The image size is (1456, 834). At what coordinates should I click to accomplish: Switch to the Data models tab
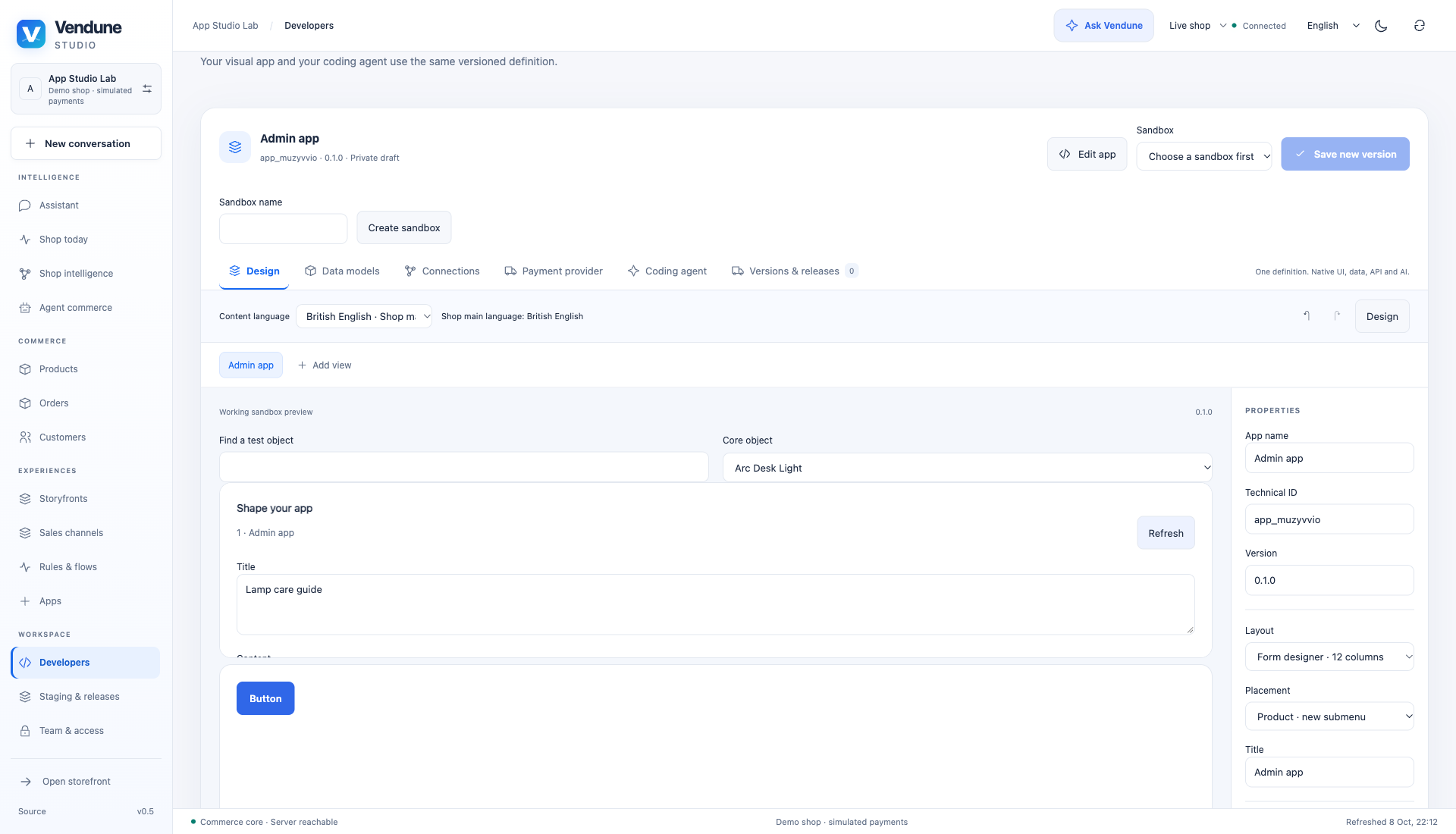point(342,271)
